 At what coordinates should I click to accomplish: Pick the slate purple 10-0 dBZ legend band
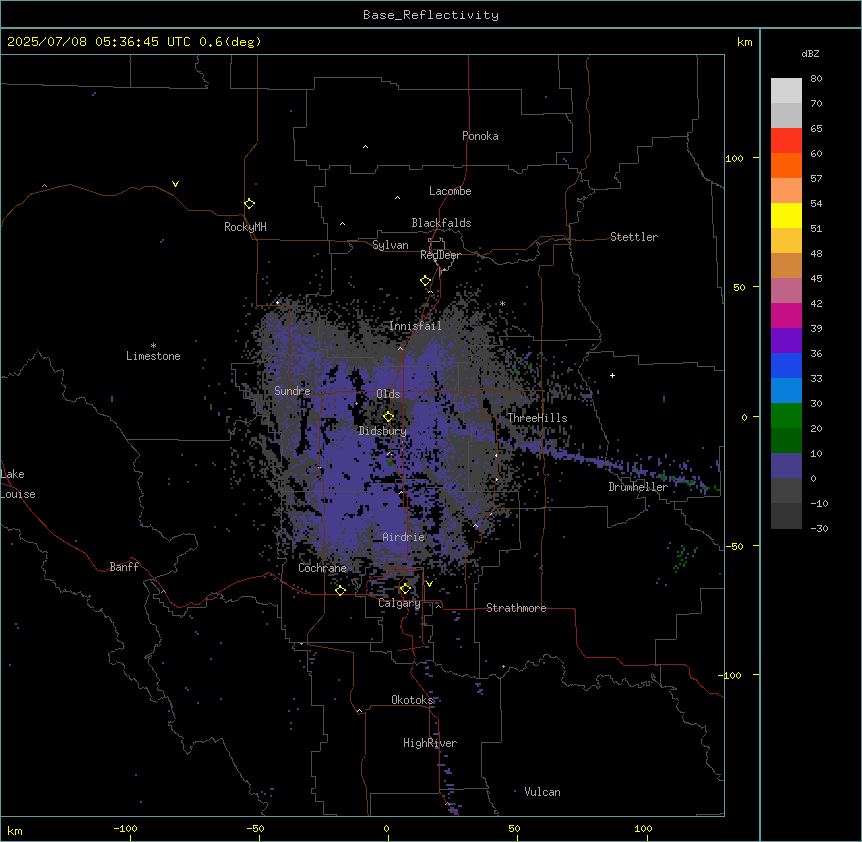pos(786,466)
